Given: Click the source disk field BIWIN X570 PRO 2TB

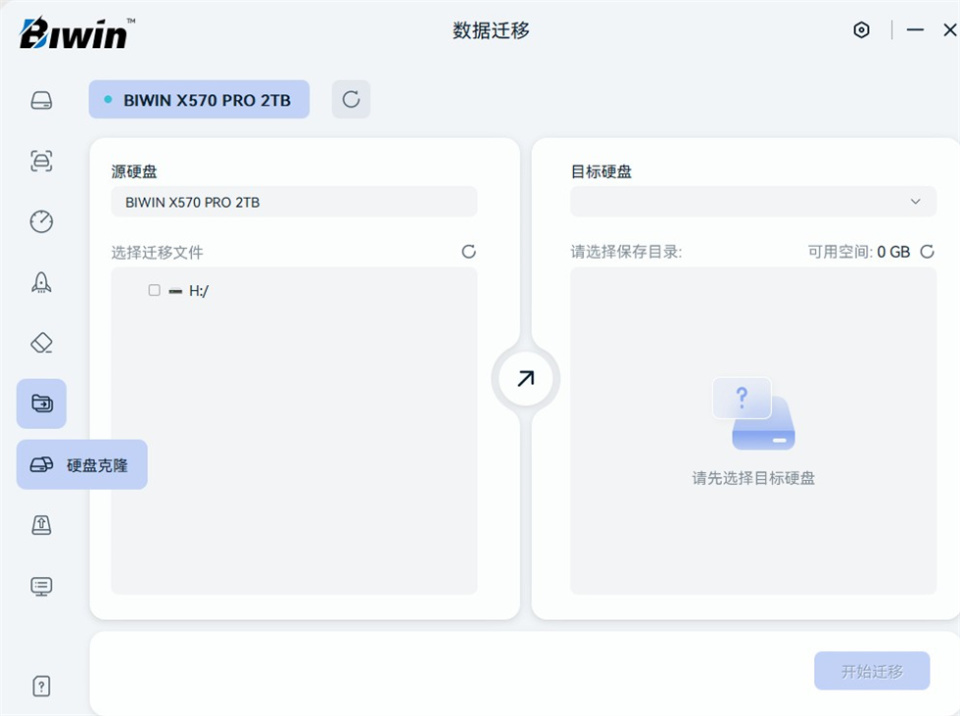Looking at the screenshot, I should tap(294, 202).
